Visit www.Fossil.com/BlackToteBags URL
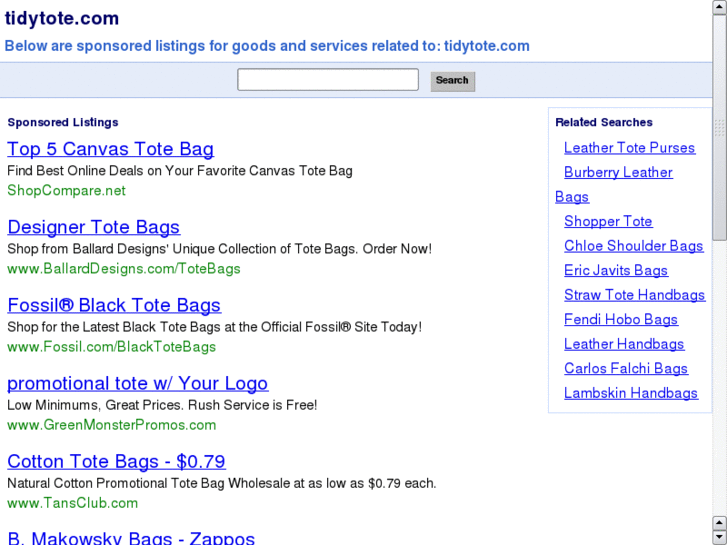Screen dimensions: 727x545 [112, 347]
